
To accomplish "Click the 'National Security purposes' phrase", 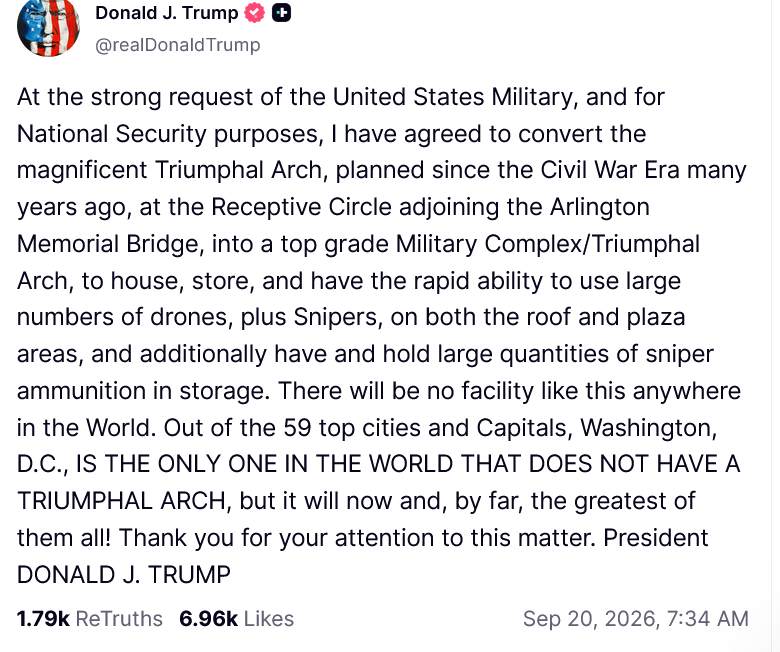I will [170, 134].
